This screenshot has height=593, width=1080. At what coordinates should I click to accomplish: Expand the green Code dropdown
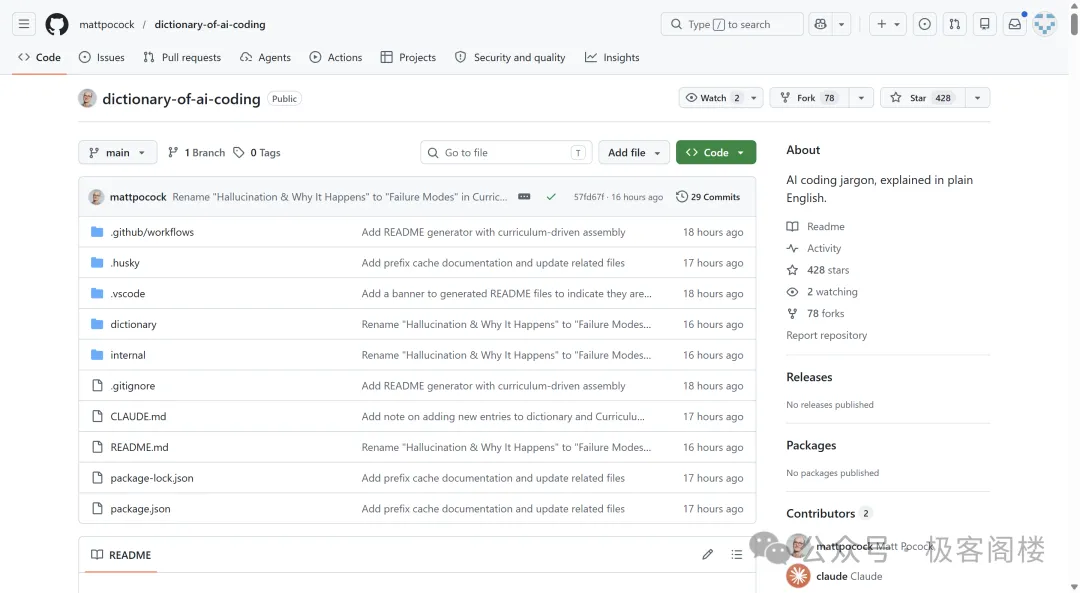[x=716, y=152]
